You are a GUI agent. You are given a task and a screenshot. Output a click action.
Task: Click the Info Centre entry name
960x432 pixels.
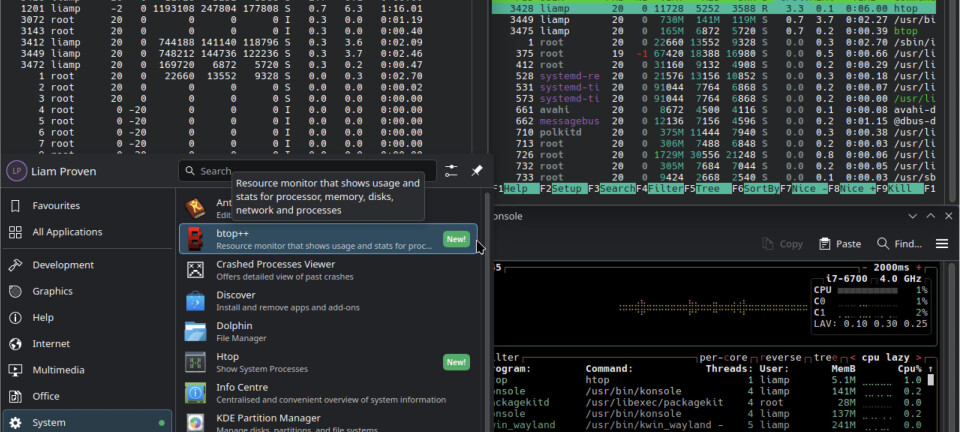[242, 387]
